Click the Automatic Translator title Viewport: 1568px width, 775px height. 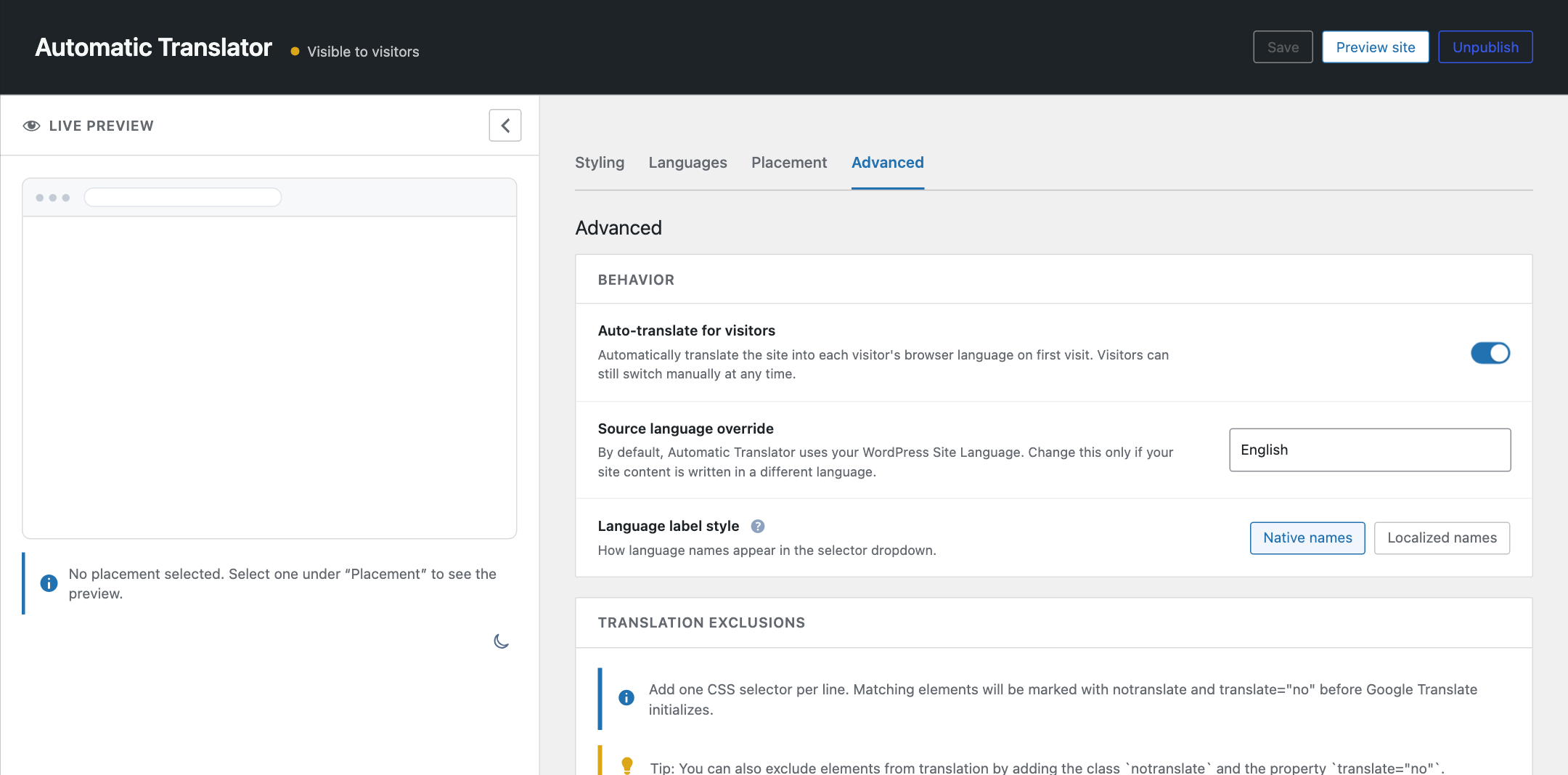click(x=153, y=47)
